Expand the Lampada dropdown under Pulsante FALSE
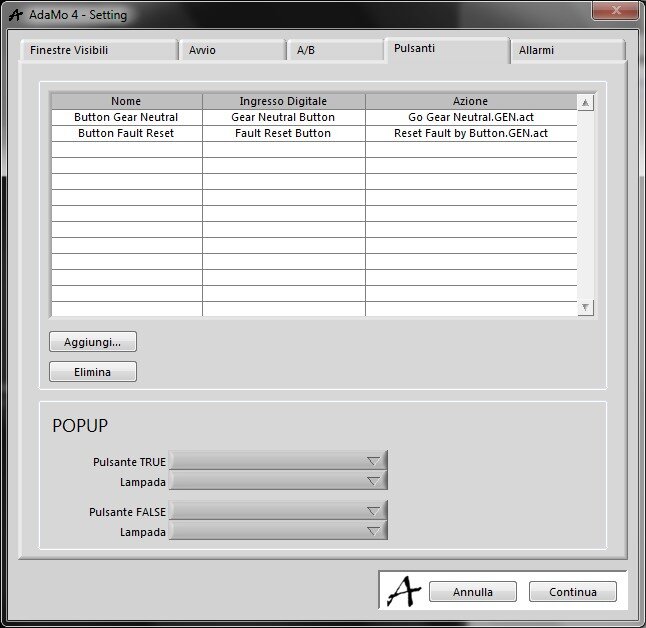 click(278, 531)
